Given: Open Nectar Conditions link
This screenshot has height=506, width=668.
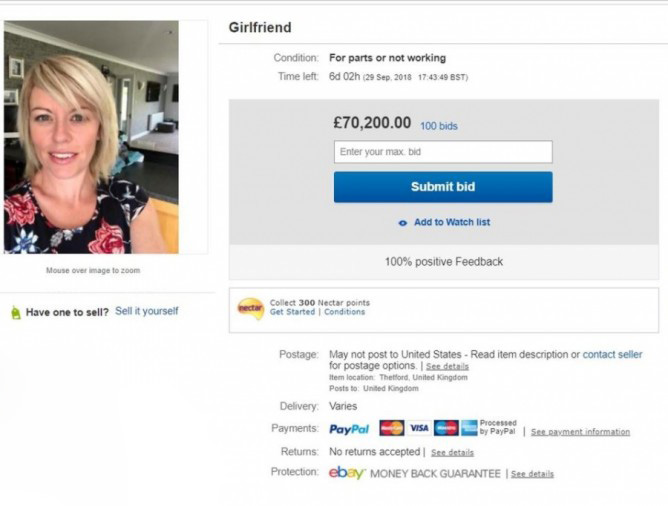Looking at the screenshot, I should [x=344, y=312].
